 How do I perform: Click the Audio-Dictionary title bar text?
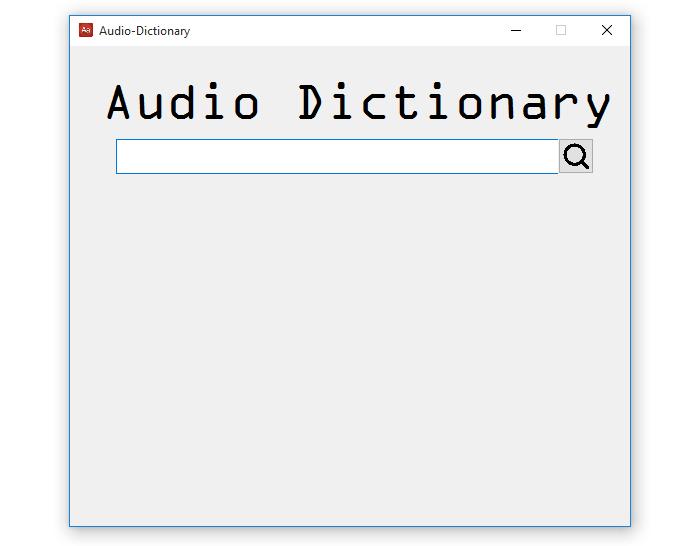[x=144, y=31]
